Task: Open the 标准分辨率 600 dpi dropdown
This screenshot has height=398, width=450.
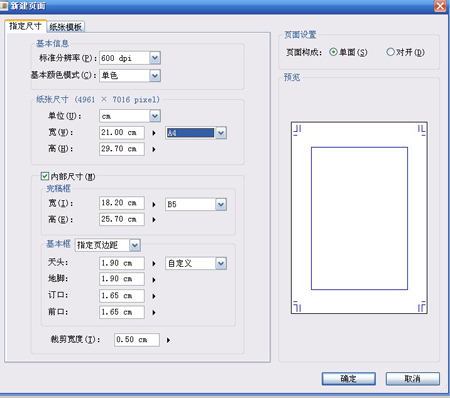Action: [155, 58]
